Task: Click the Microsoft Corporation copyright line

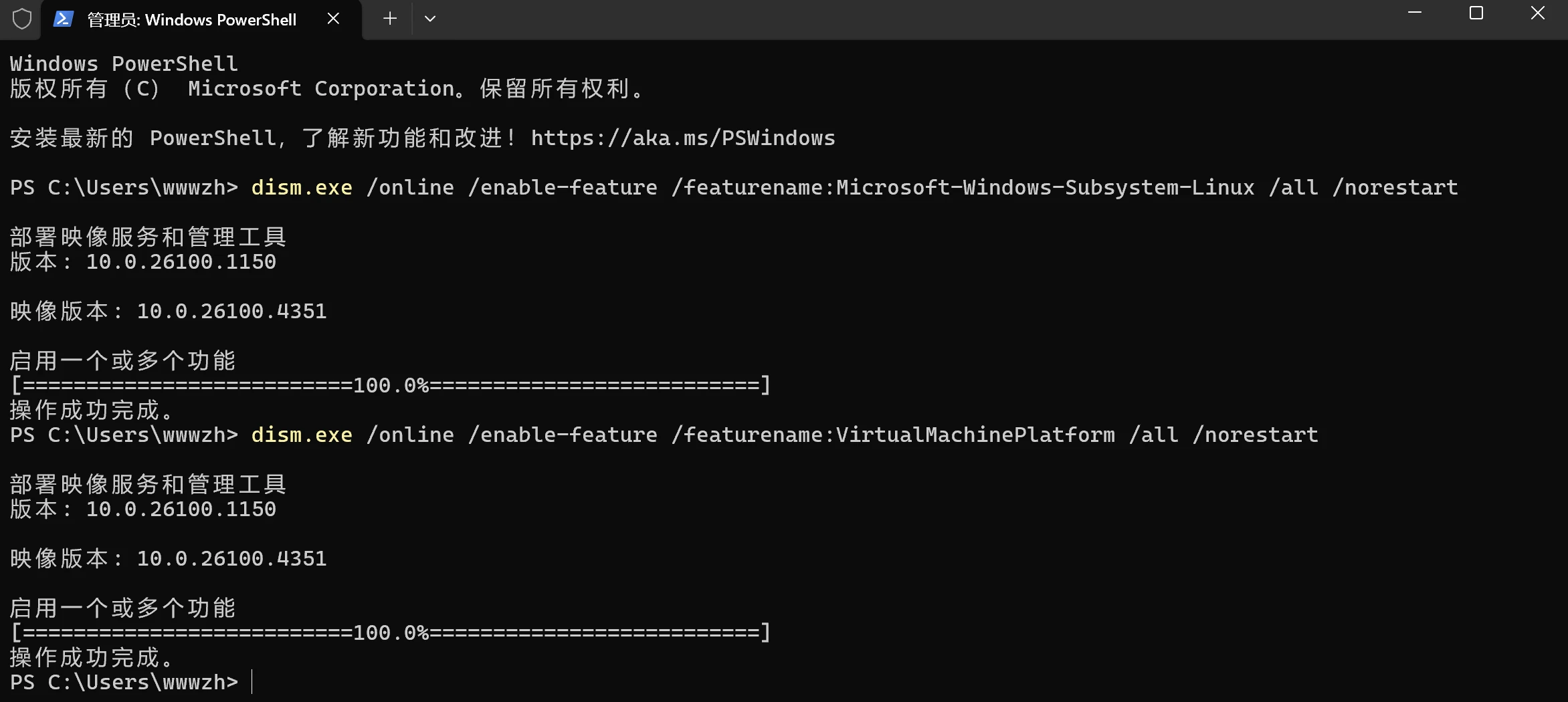Action: pyautogui.click(x=327, y=88)
